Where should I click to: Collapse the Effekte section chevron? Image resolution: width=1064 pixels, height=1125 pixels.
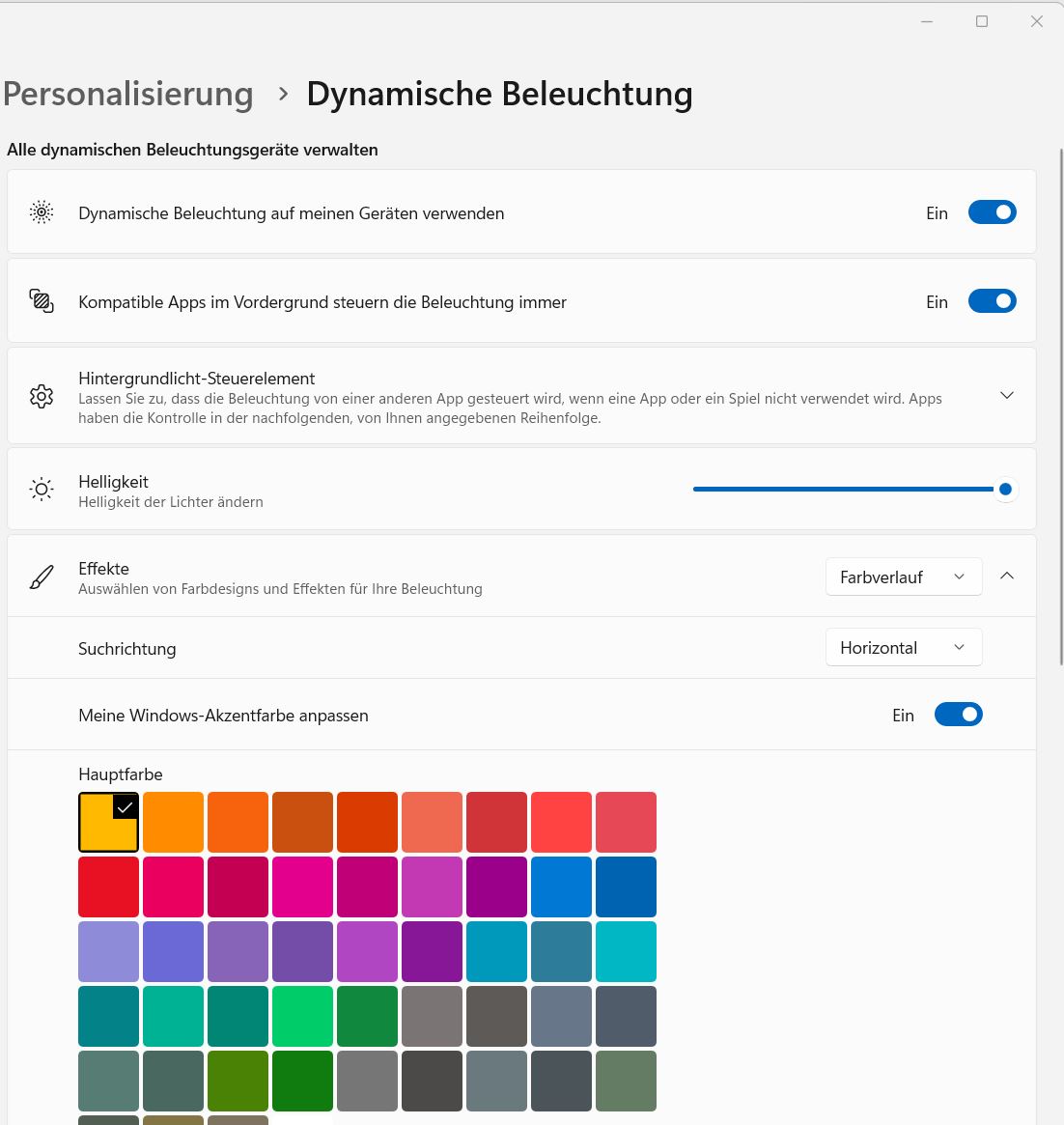click(1007, 576)
